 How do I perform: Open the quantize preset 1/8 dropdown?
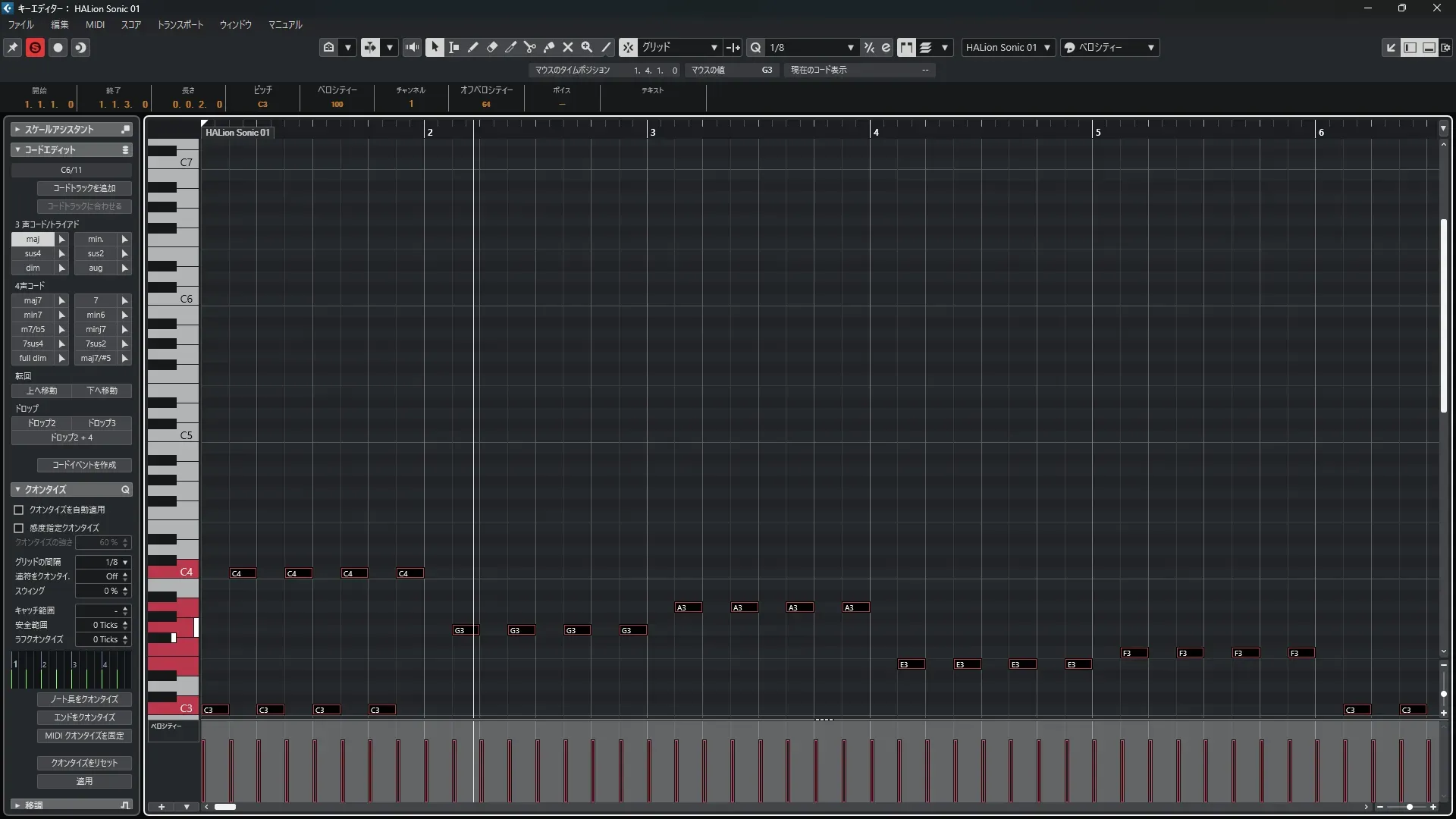coord(811,47)
